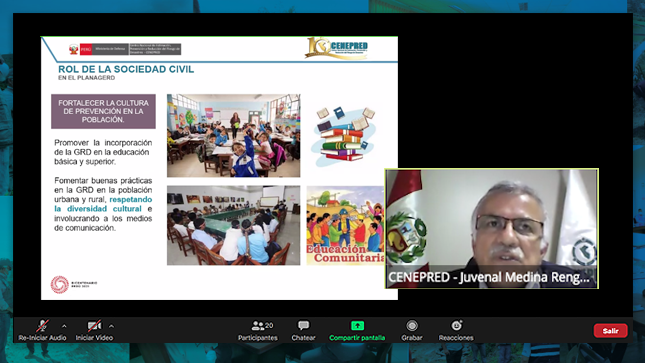The width and height of the screenshot is (645, 363).
Task: Select the speaker video thumbnail of Juvenal Medina
Action: point(492,228)
